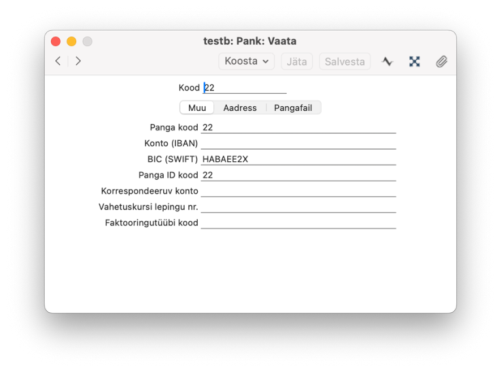Click the window title testb: Pank: Vaata

(250, 41)
